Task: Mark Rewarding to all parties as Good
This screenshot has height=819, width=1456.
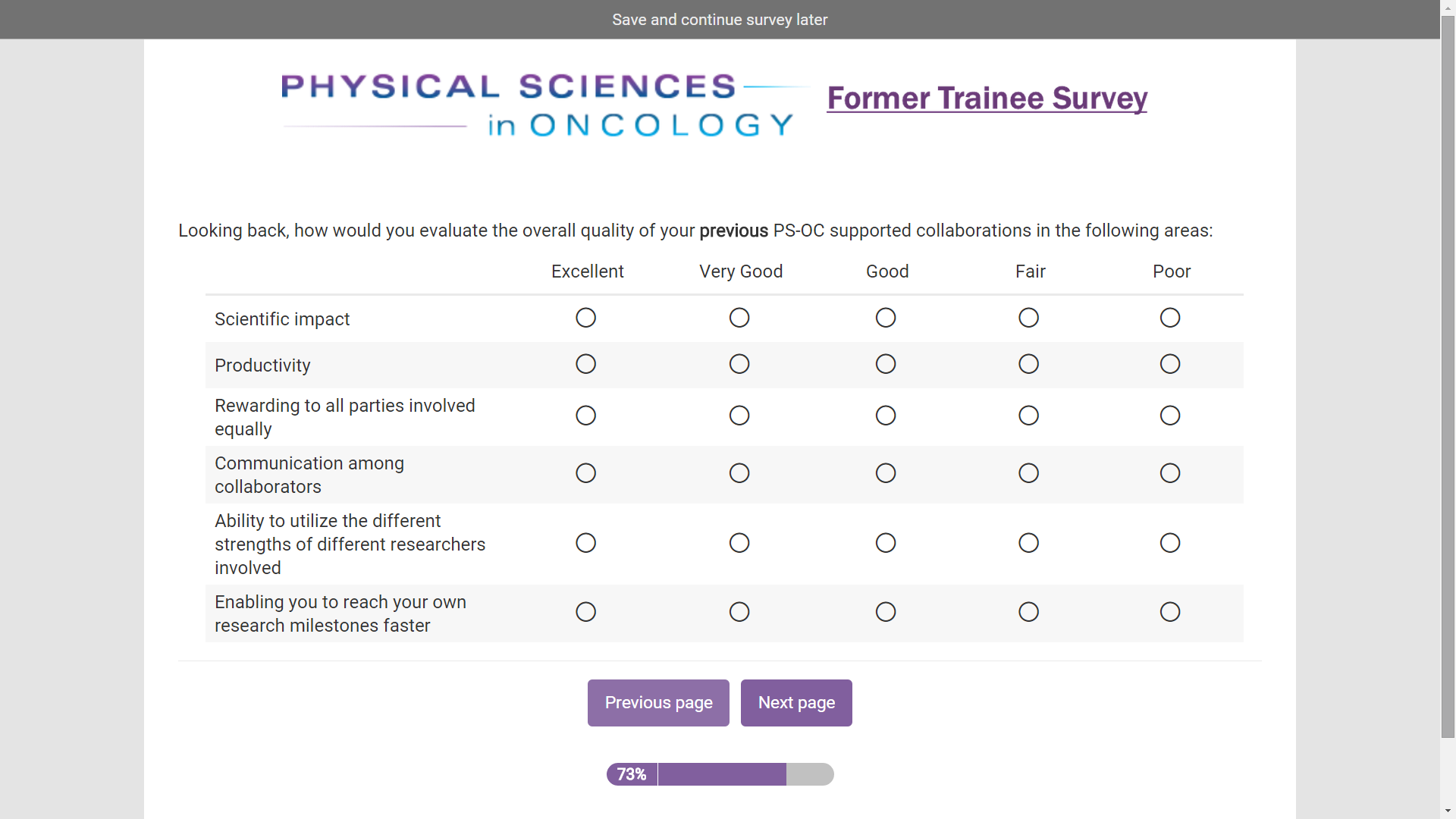Action: coord(886,416)
